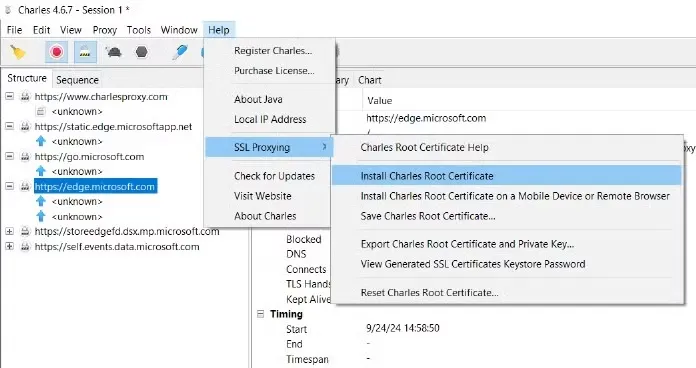The height and width of the screenshot is (368, 696).
Task: Open the Tools menu
Action: click(138, 30)
